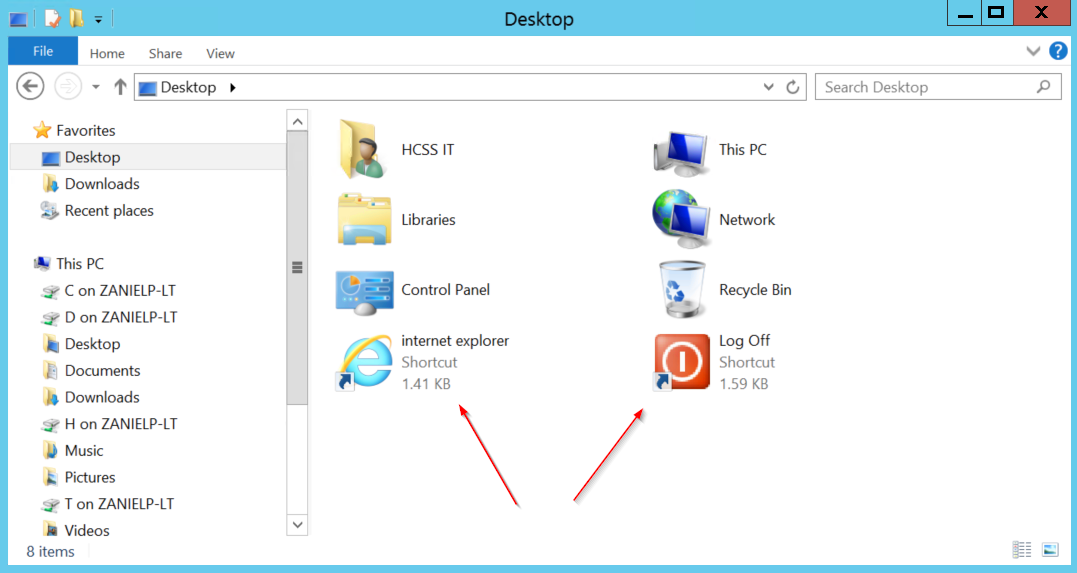Screen dimensions: 1077x573
Task: Refresh the Desktop folder view
Action: 792,87
